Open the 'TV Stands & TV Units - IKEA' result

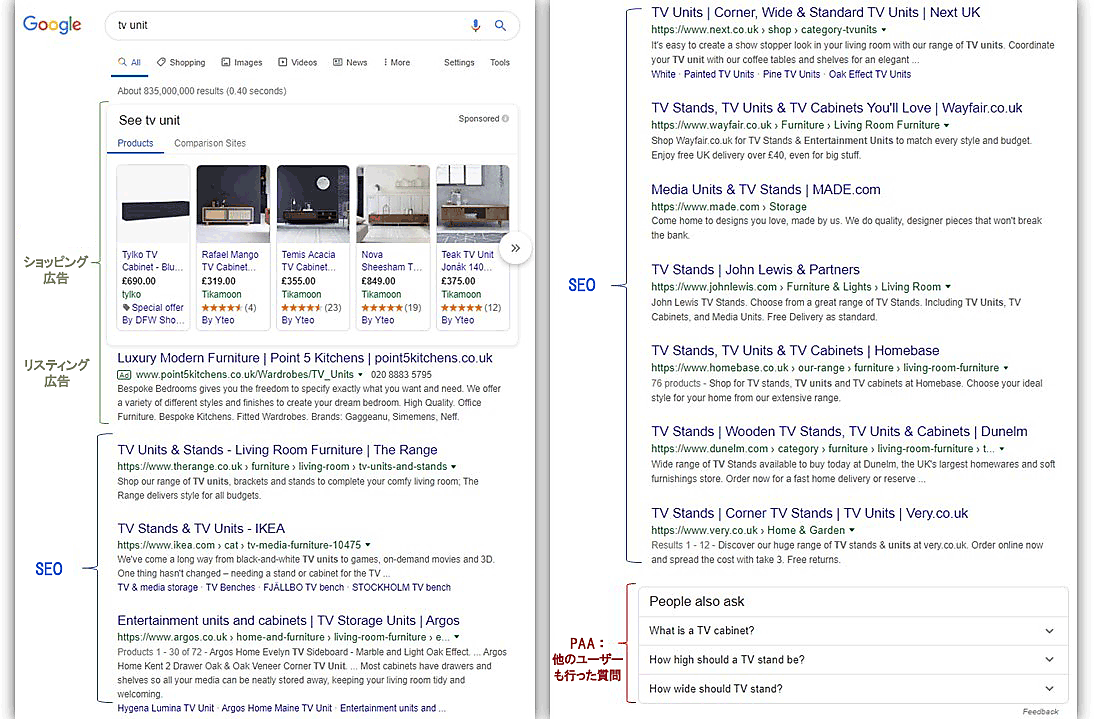[201, 528]
